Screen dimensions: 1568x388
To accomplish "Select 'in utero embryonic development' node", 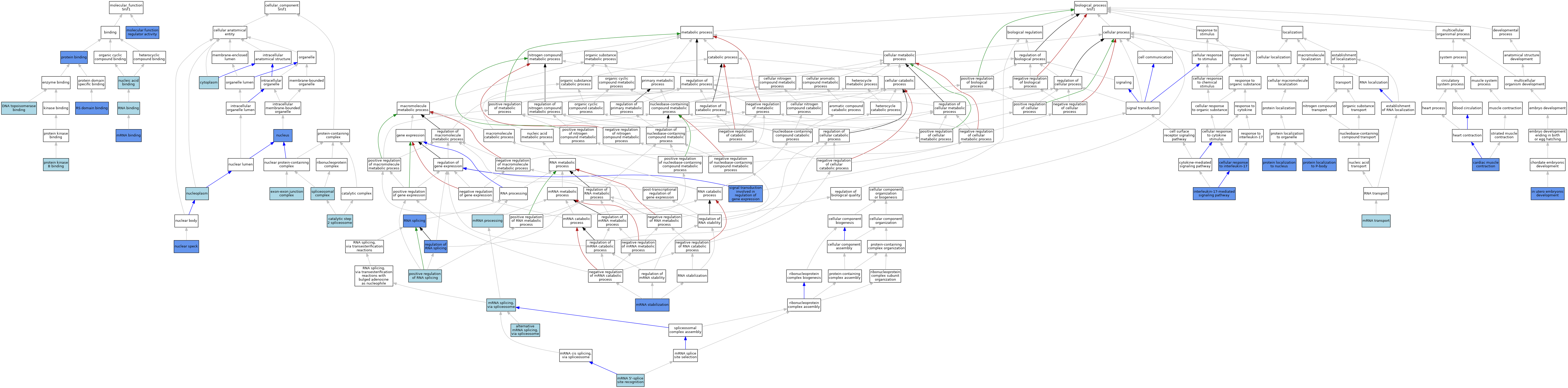I will [x=1547, y=193].
